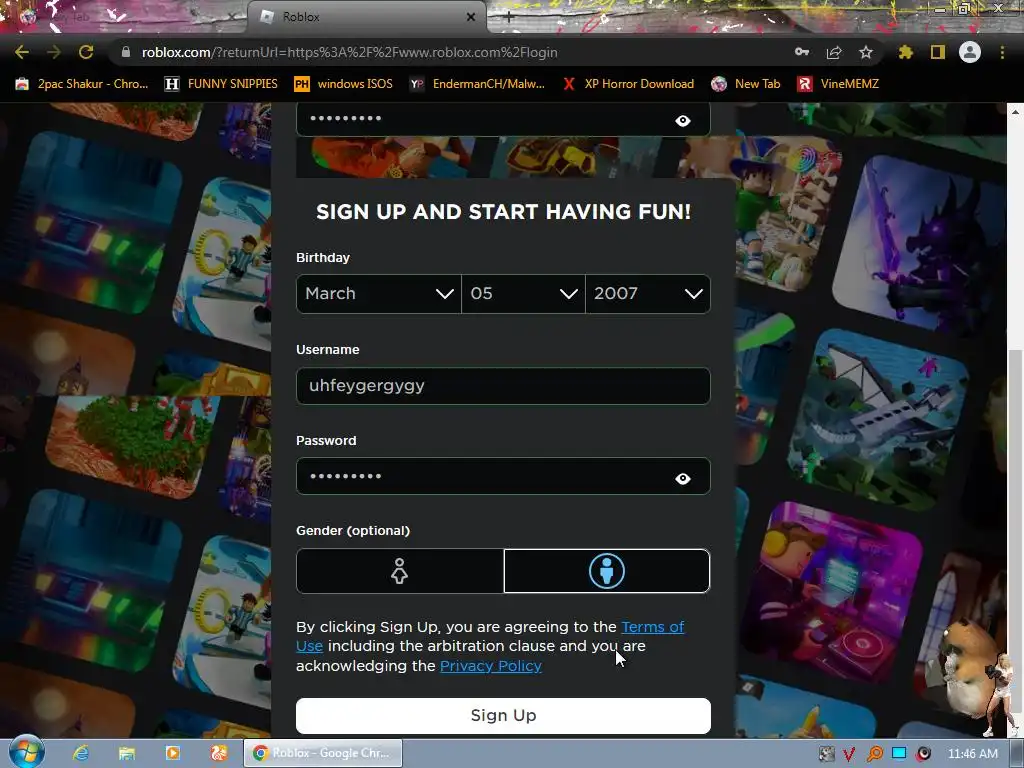Click the signup Password input field
This screenshot has height=768, width=1024.
[503, 476]
